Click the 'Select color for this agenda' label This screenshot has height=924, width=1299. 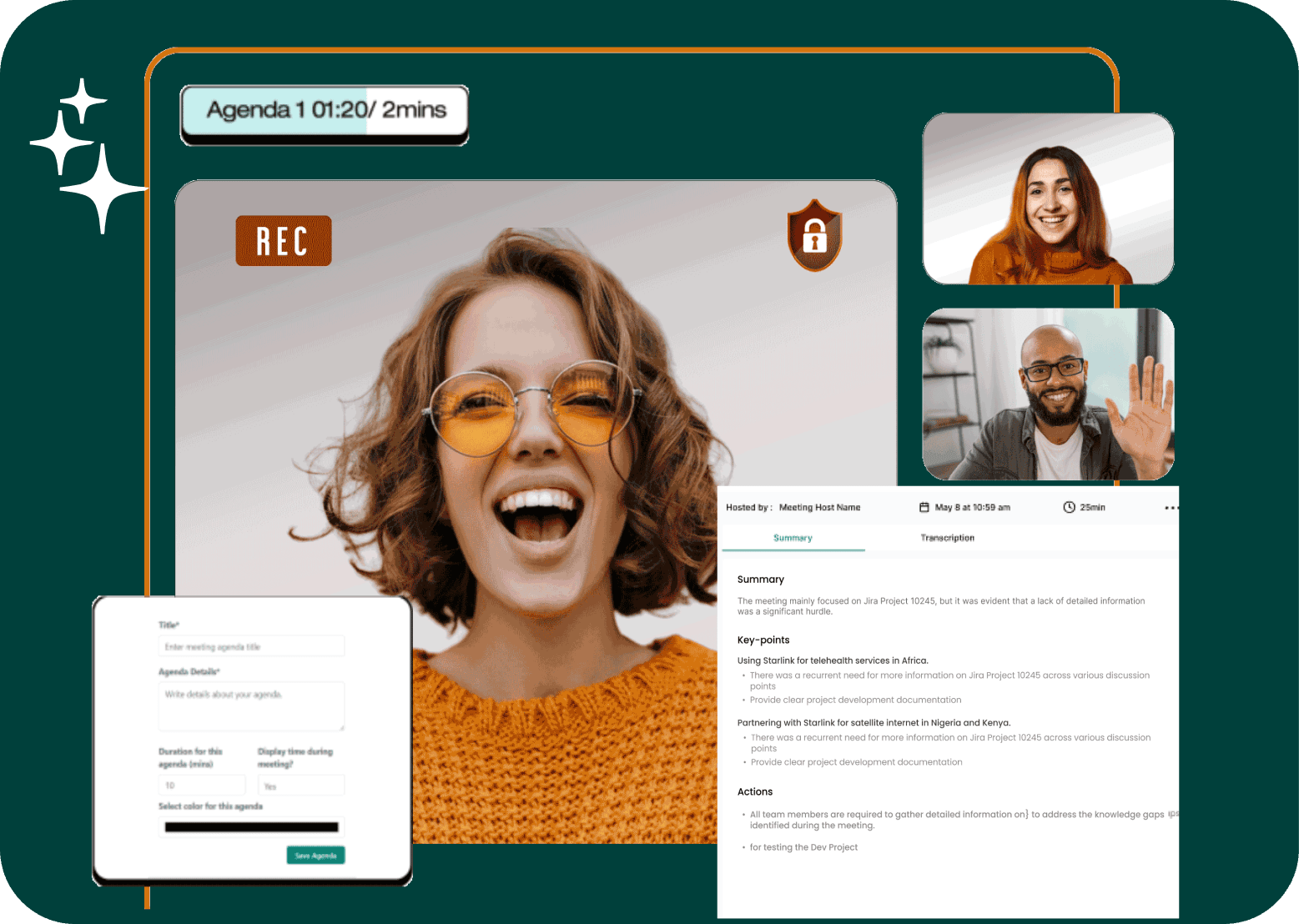pyautogui.click(x=210, y=806)
